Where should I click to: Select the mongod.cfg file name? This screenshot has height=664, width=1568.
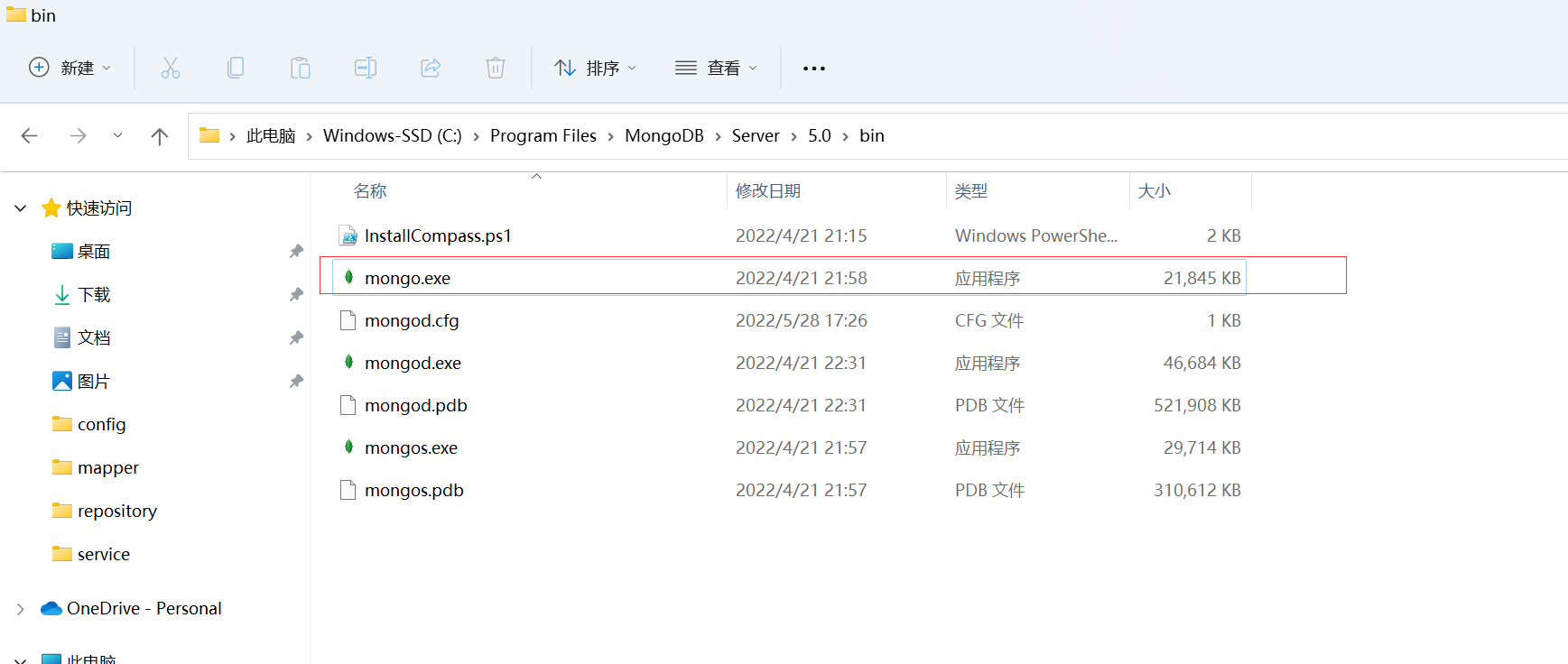coord(412,320)
